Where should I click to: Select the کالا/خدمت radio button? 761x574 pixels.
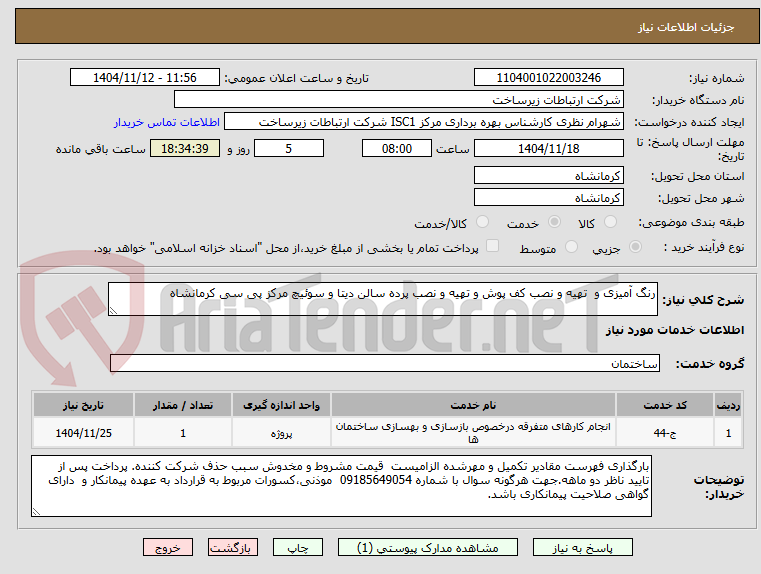point(482,222)
